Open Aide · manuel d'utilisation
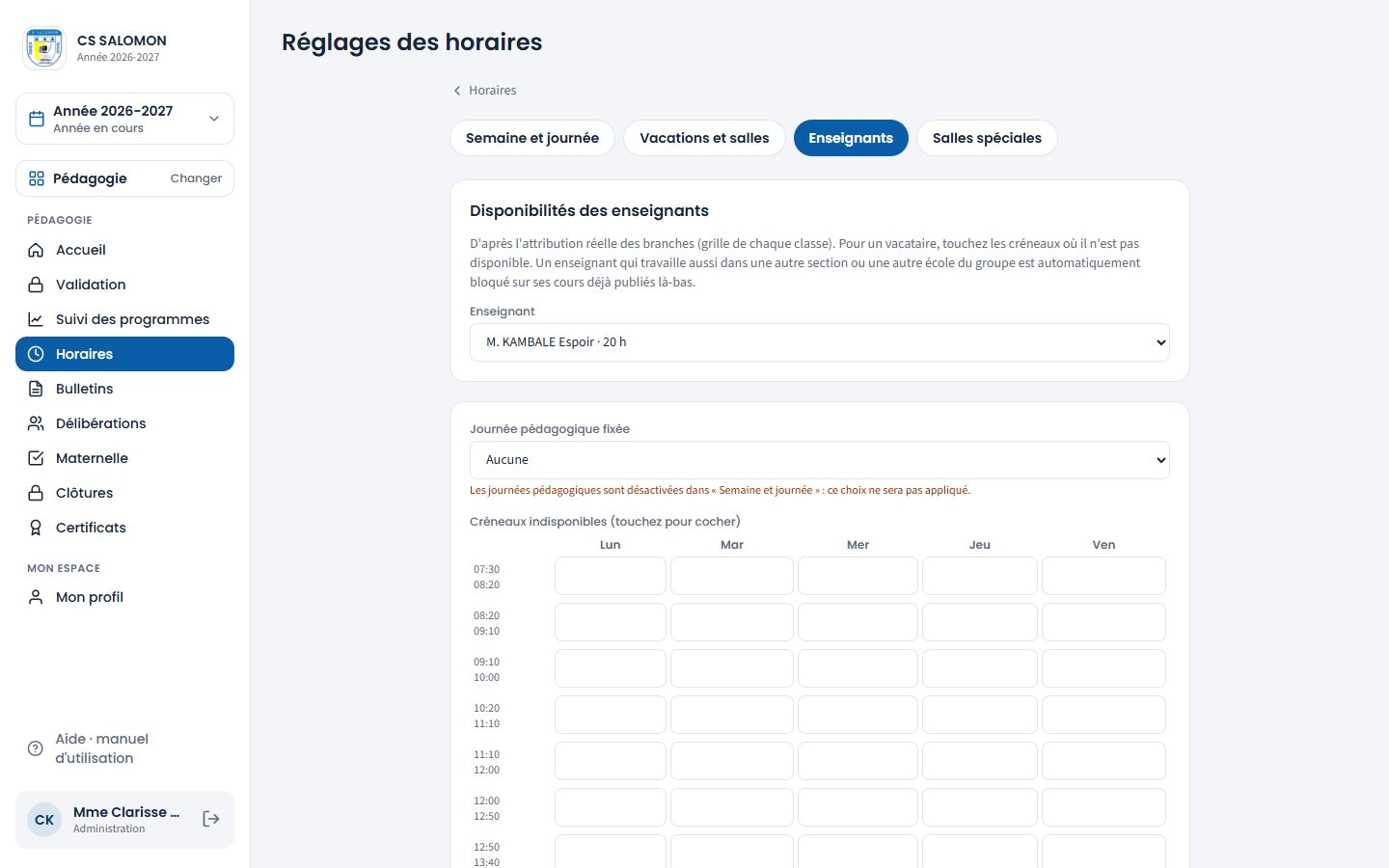 coord(124,748)
